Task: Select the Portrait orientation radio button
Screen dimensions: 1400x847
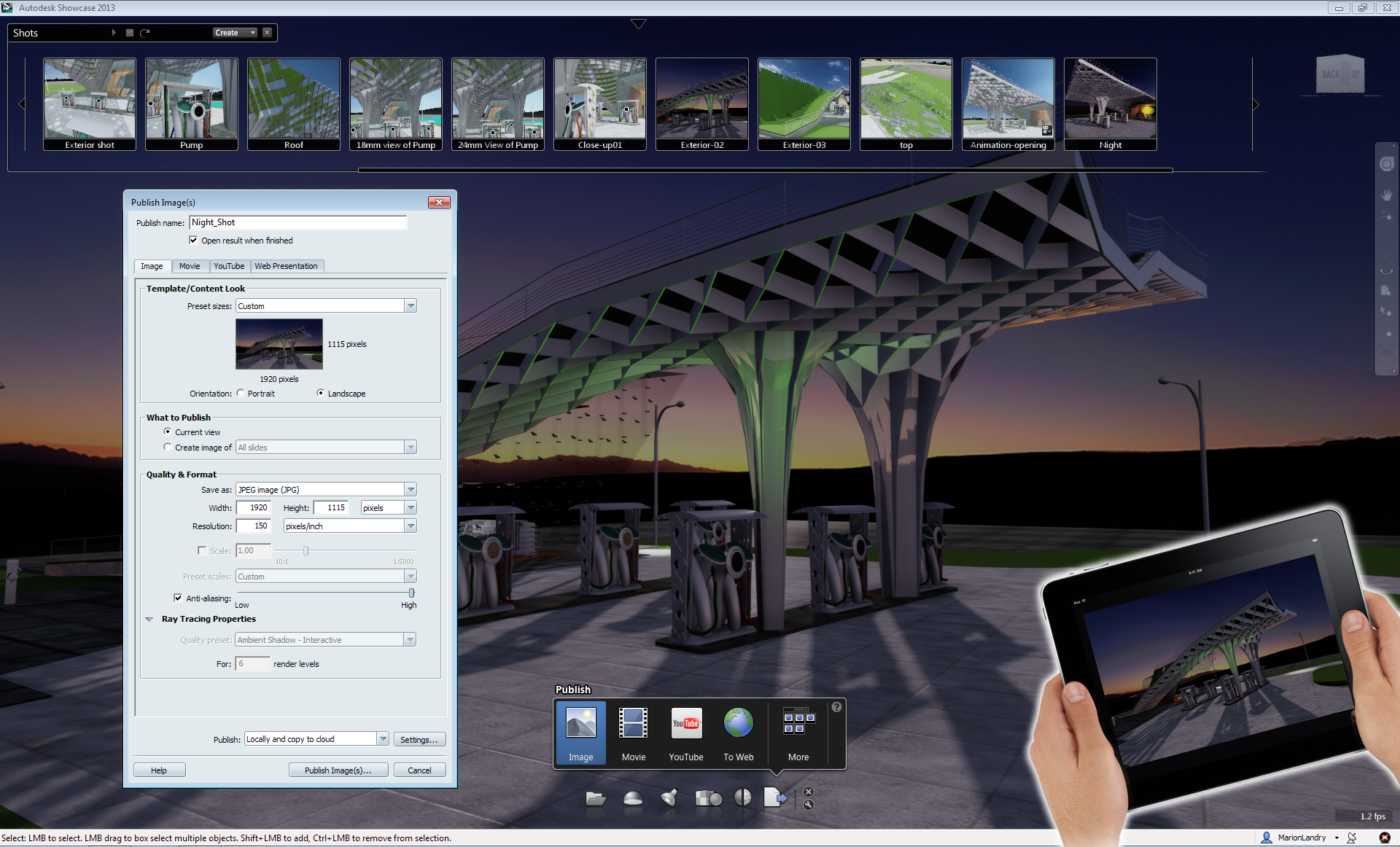Action: point(241,393)
